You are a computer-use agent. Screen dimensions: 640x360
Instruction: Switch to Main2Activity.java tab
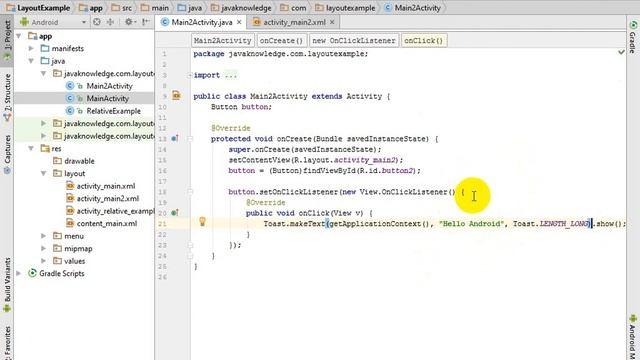click(x=202, y=22)
